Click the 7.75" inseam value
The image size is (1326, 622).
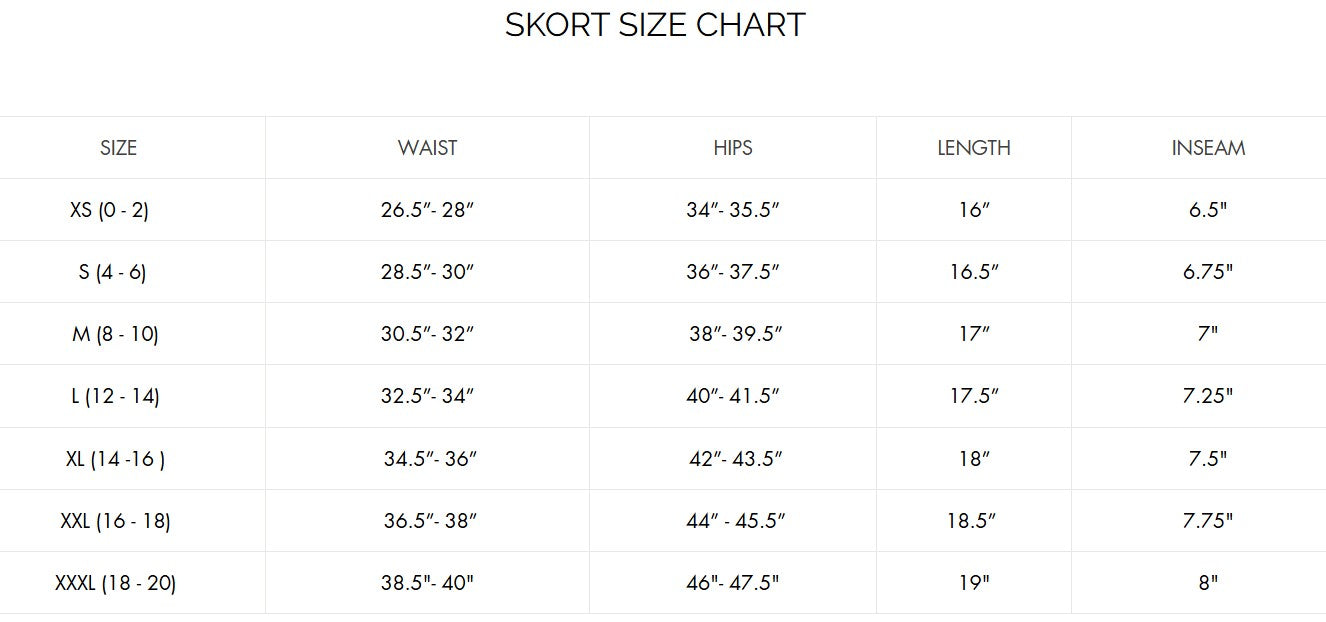point(1208,521)
